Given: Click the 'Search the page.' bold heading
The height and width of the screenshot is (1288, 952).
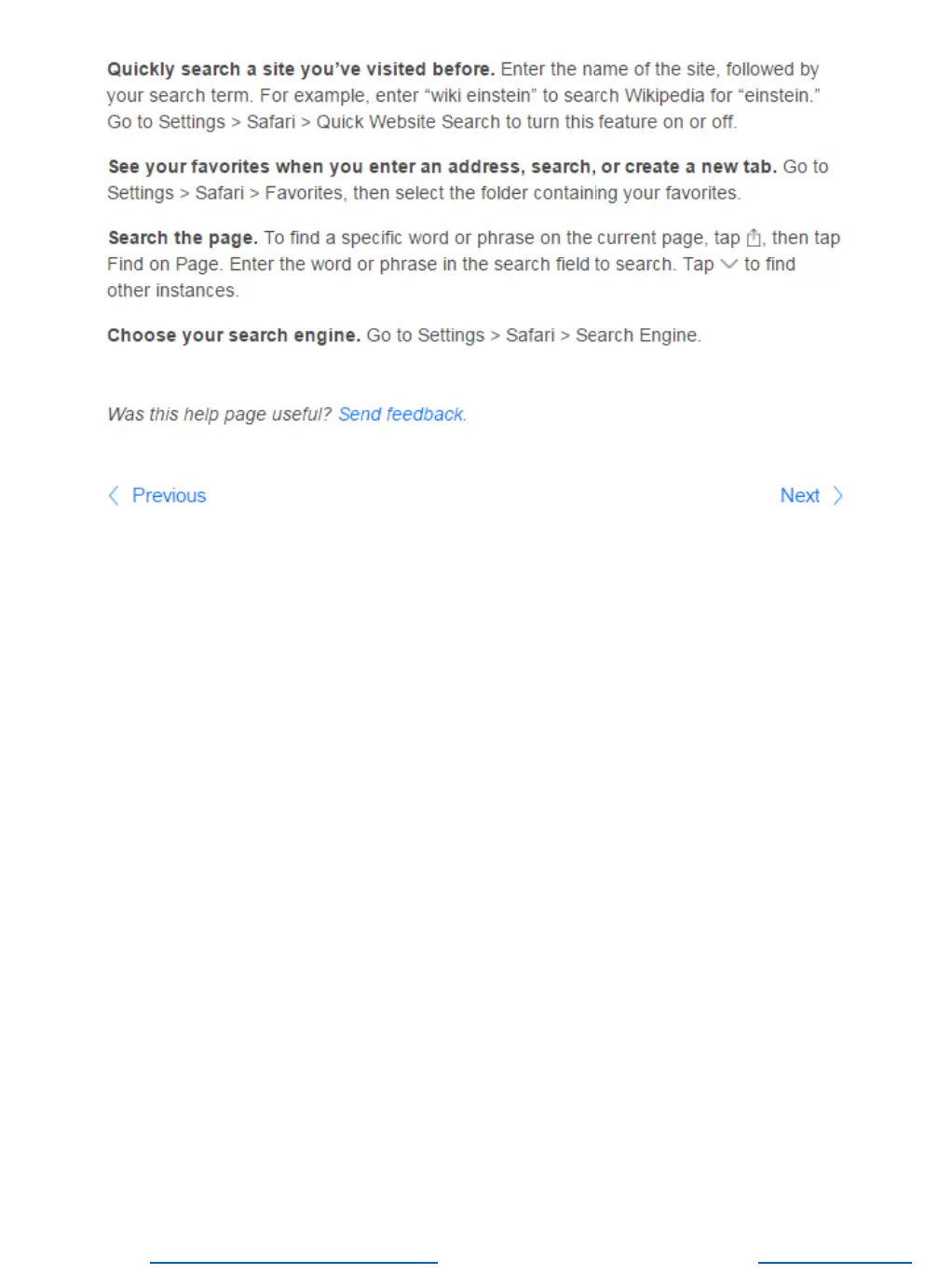Looking at the screenshot, I should point(183,239).
